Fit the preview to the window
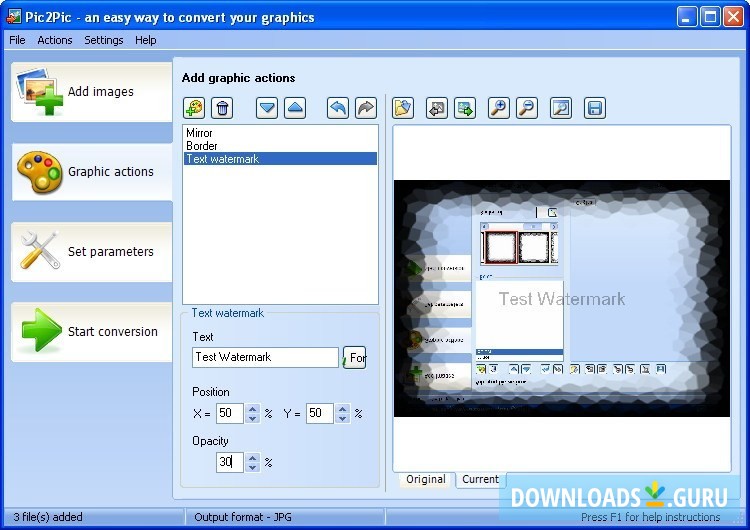This screenshot has height=530, width=750. (561, 108)
